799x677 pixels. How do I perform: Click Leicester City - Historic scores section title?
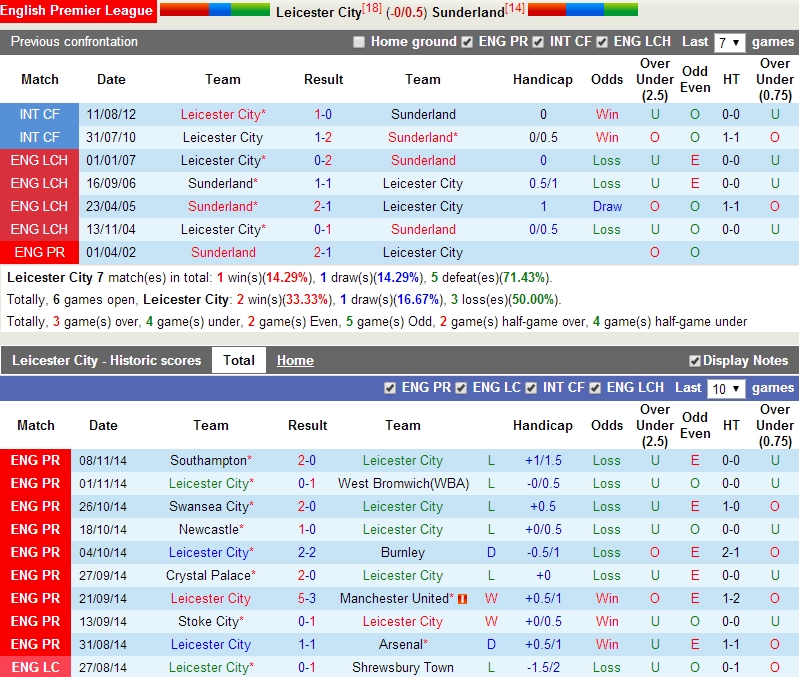(x=106, y=361)
